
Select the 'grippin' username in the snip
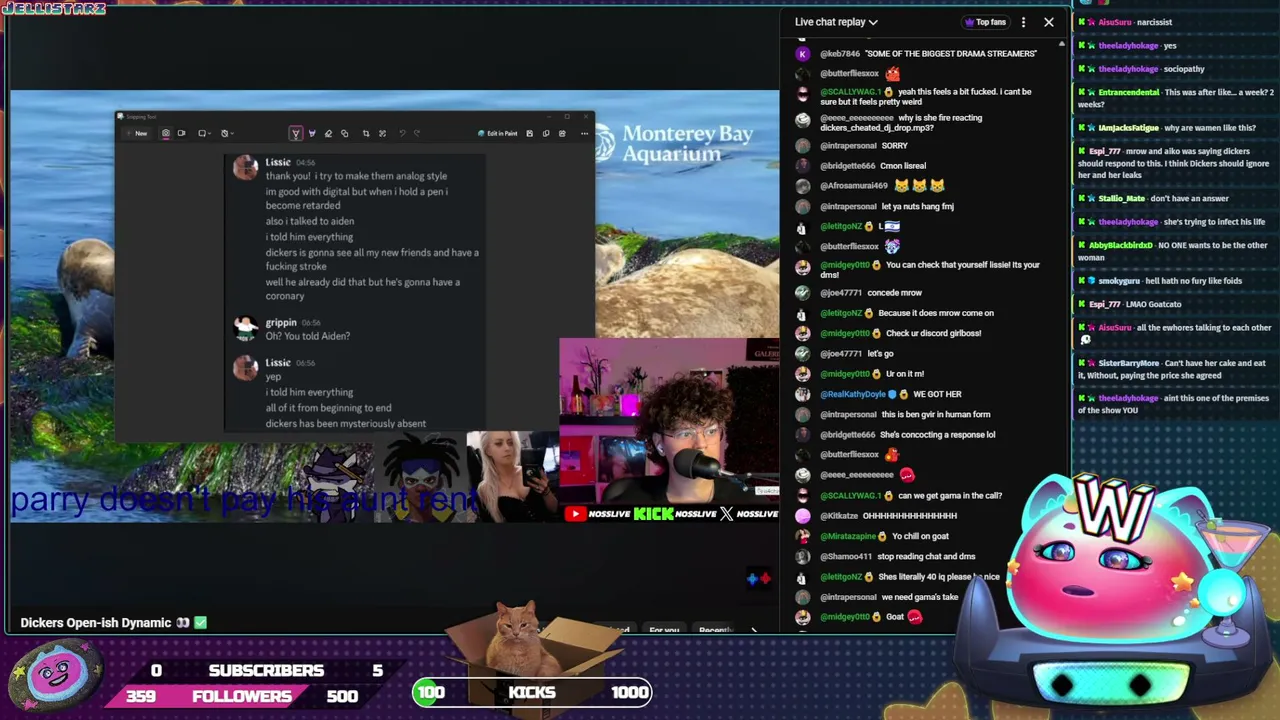[281, 322]
